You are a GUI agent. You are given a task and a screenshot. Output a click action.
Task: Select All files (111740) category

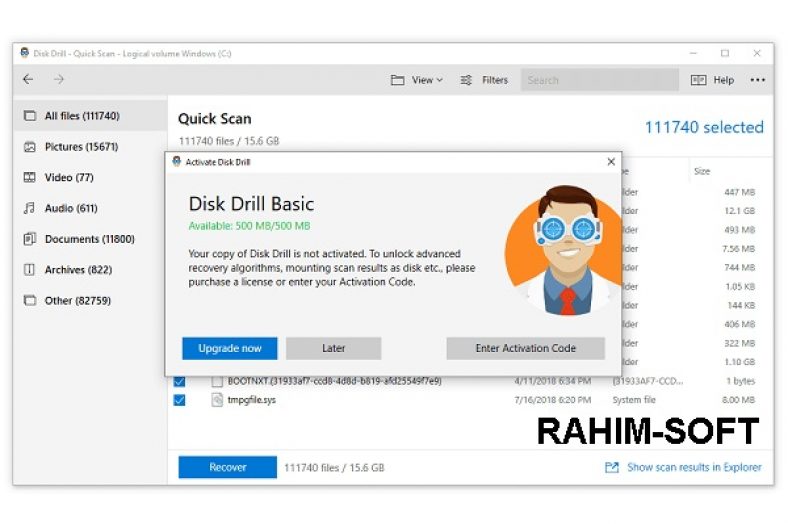pos(90,116)
